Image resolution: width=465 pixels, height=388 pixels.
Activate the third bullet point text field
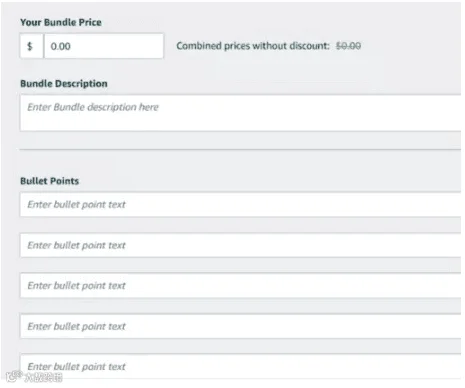pos(240,286)
